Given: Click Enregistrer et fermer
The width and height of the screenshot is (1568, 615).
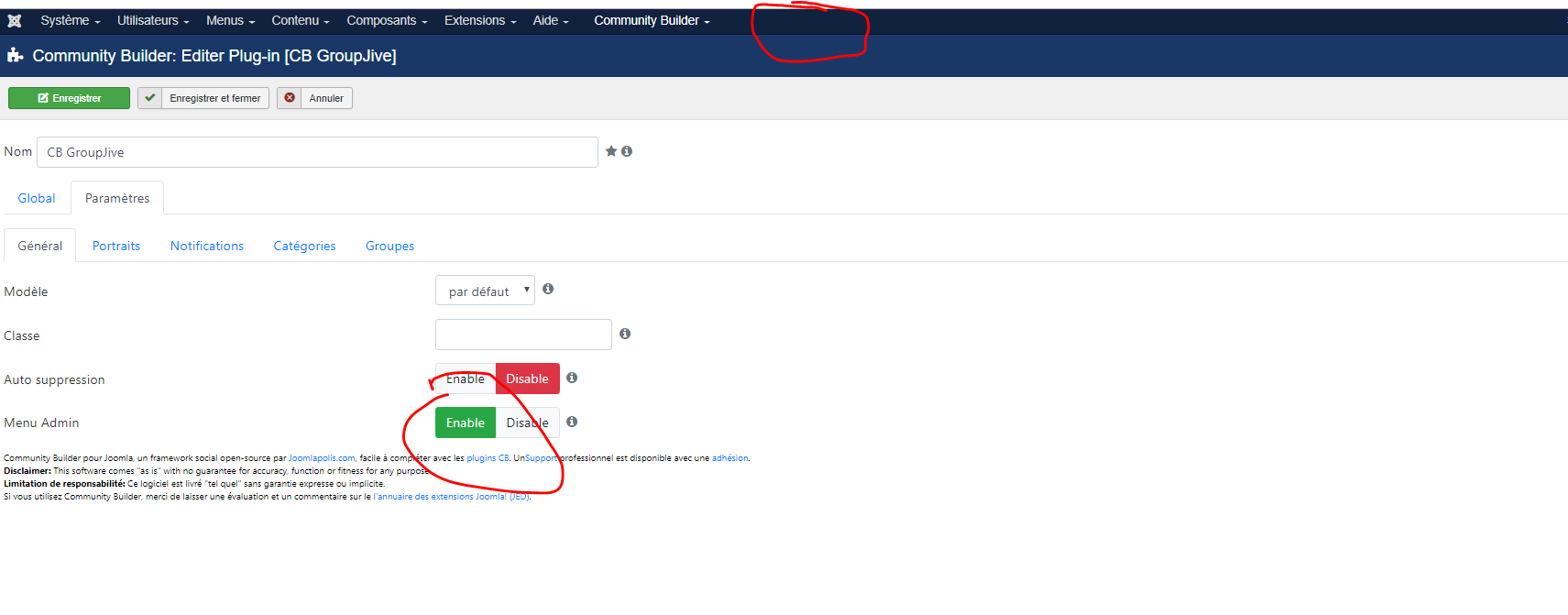Looking at the screenshot, I should click(x=203, y=98).
